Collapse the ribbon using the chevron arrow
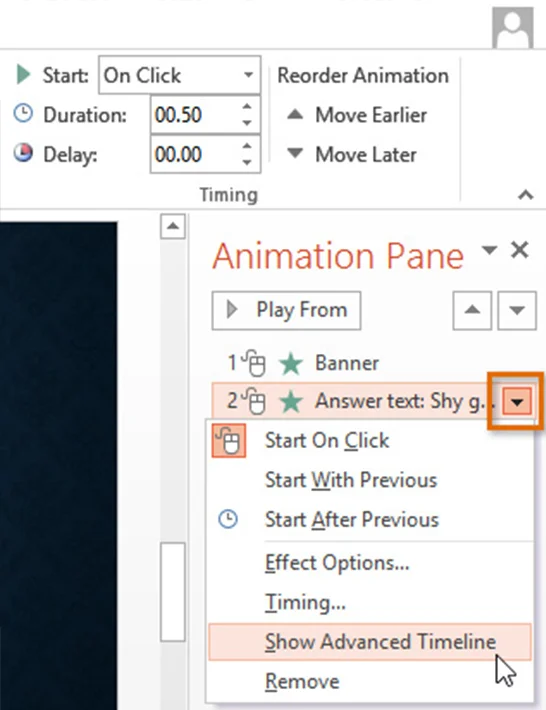Image resolution: width=546 pixels, height=710 pixels. click(x=526, y=195)
